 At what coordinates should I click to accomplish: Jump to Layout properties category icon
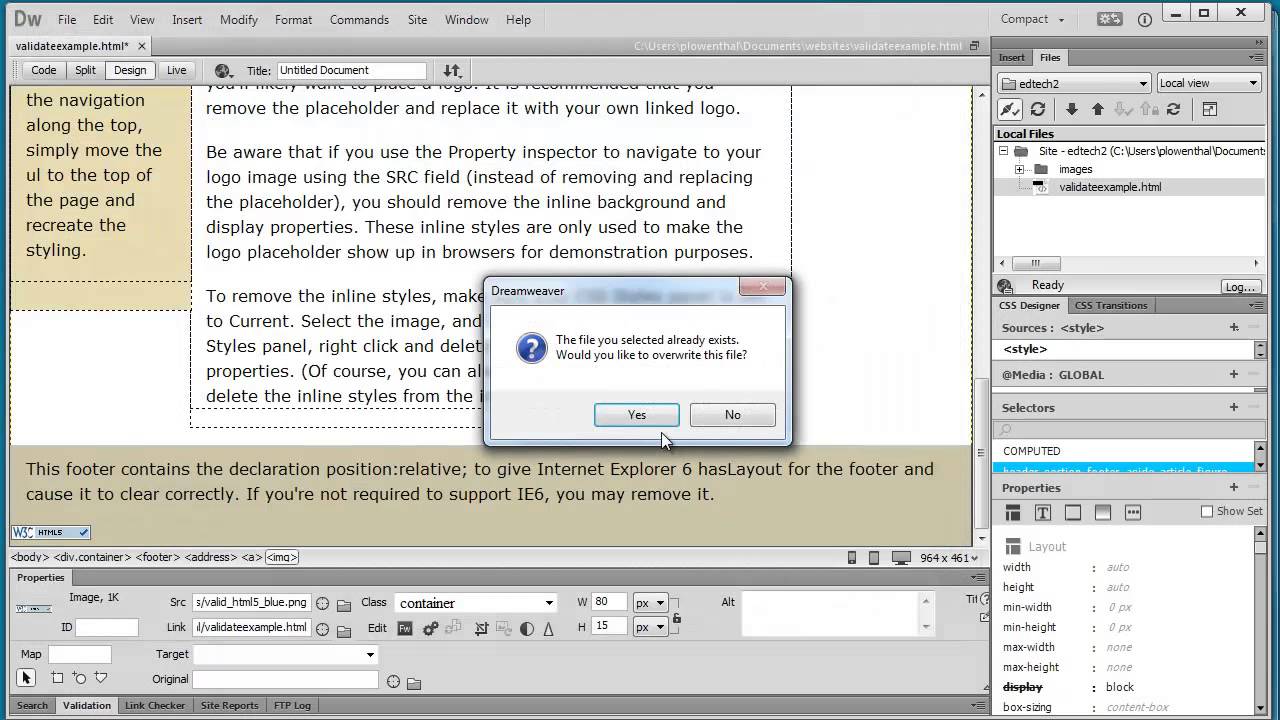point(1013,512)
